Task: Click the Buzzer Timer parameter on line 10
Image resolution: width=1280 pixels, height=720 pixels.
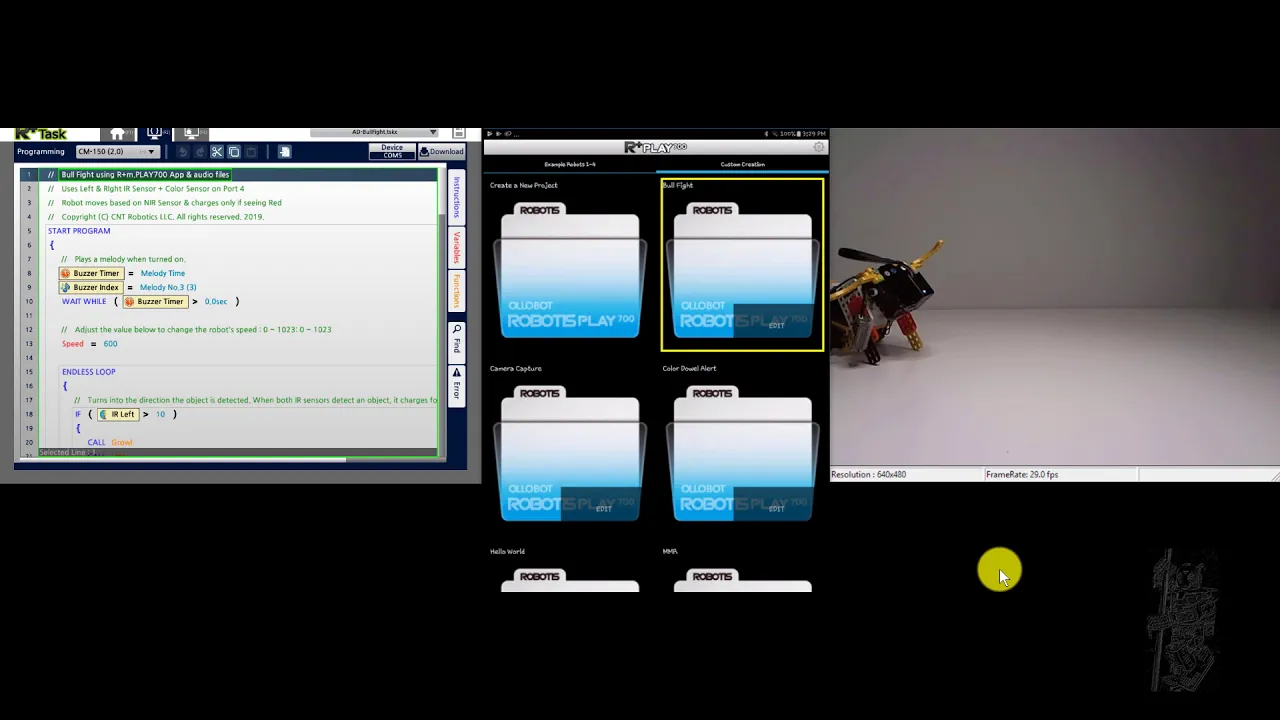Action: coord(154,301)
